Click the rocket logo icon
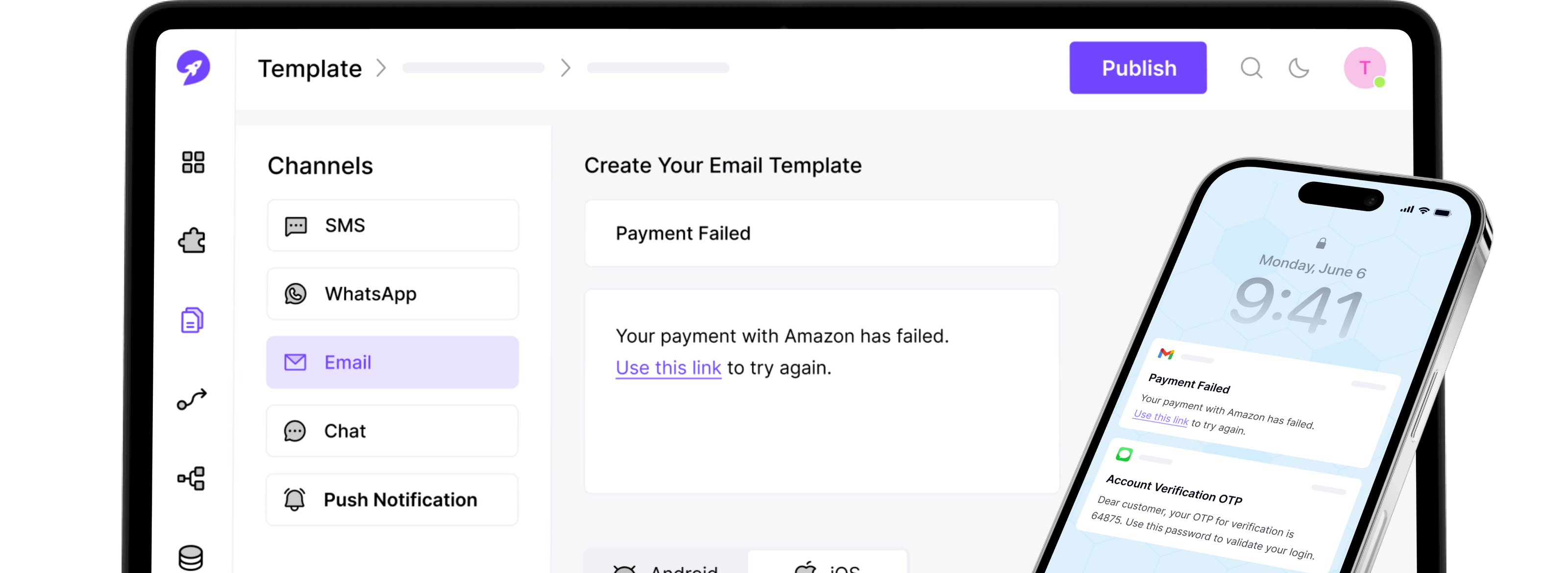 click(194, 68)
